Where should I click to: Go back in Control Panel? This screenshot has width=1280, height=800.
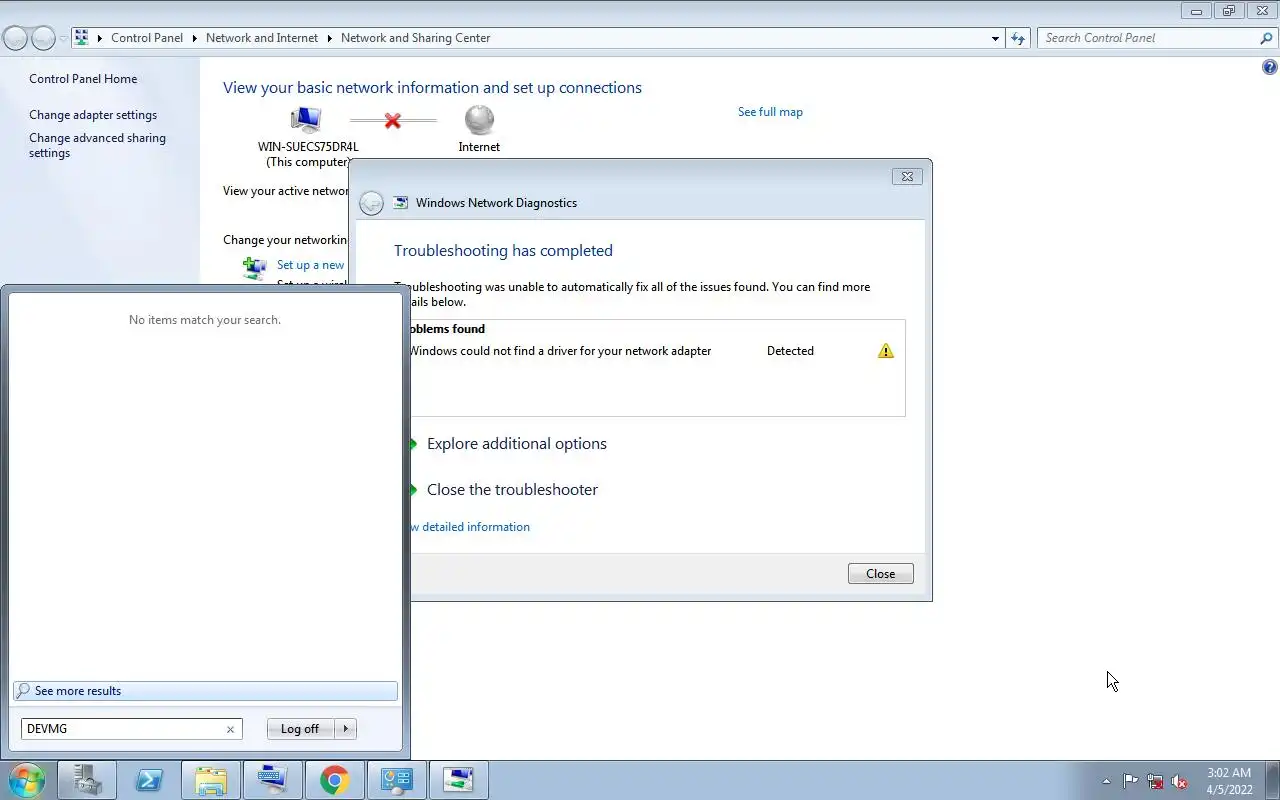click(15, 38)
